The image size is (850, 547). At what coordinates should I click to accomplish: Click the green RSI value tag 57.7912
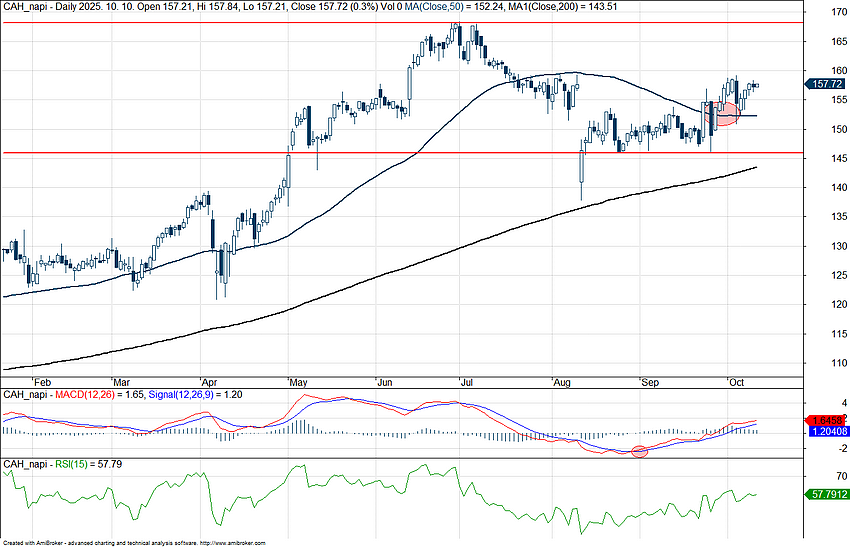(828, 494)
